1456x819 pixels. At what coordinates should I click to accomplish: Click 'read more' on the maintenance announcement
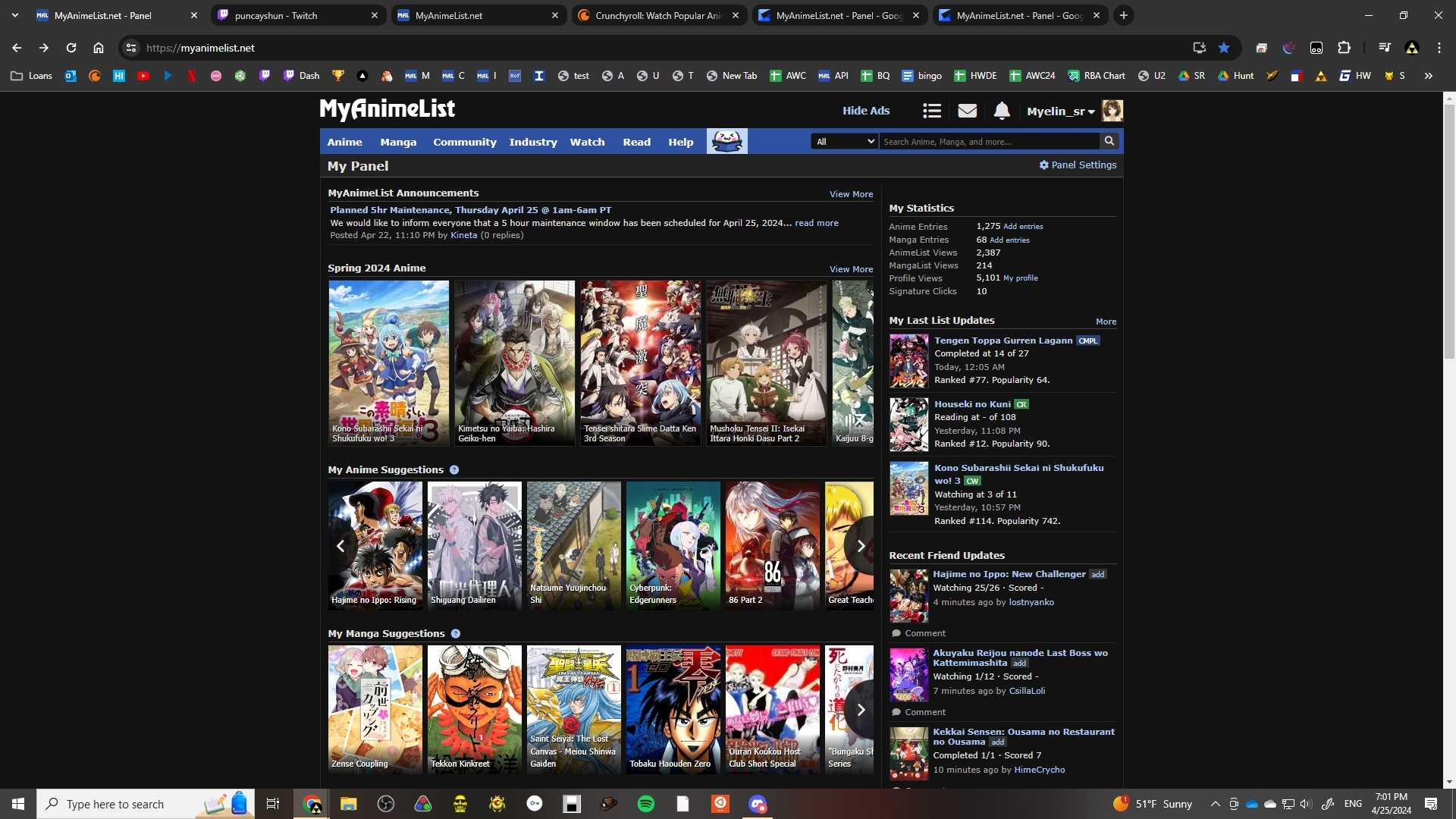816,223
